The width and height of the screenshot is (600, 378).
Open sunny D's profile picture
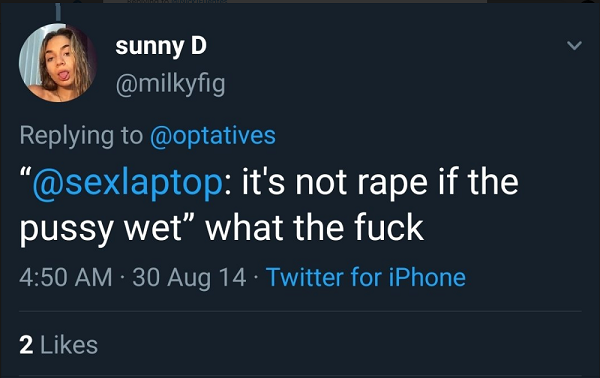point(58,63)
